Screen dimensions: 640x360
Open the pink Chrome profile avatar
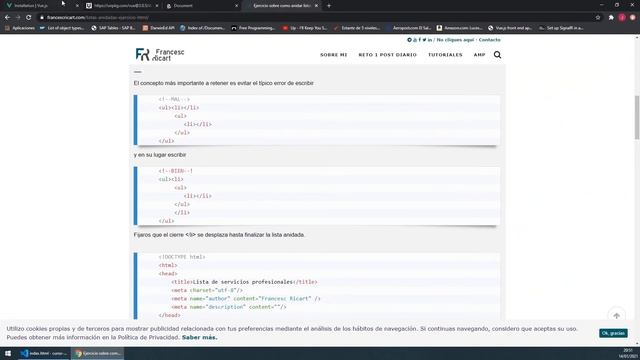coord(622,18)
